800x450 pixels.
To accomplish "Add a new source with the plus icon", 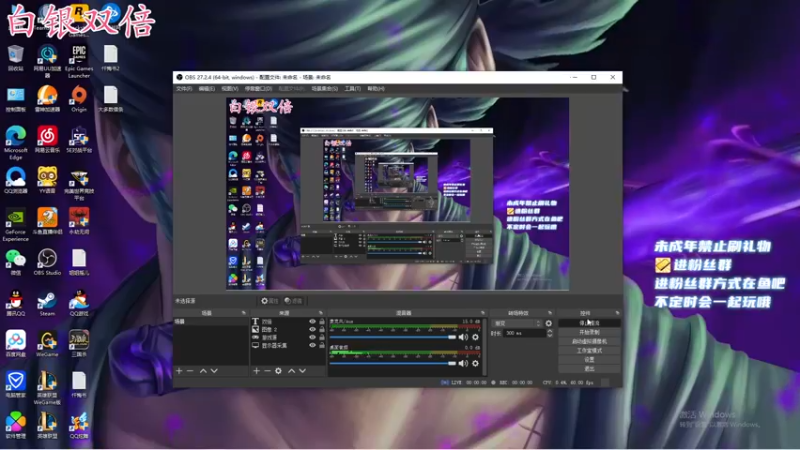I will click(256, 371).
